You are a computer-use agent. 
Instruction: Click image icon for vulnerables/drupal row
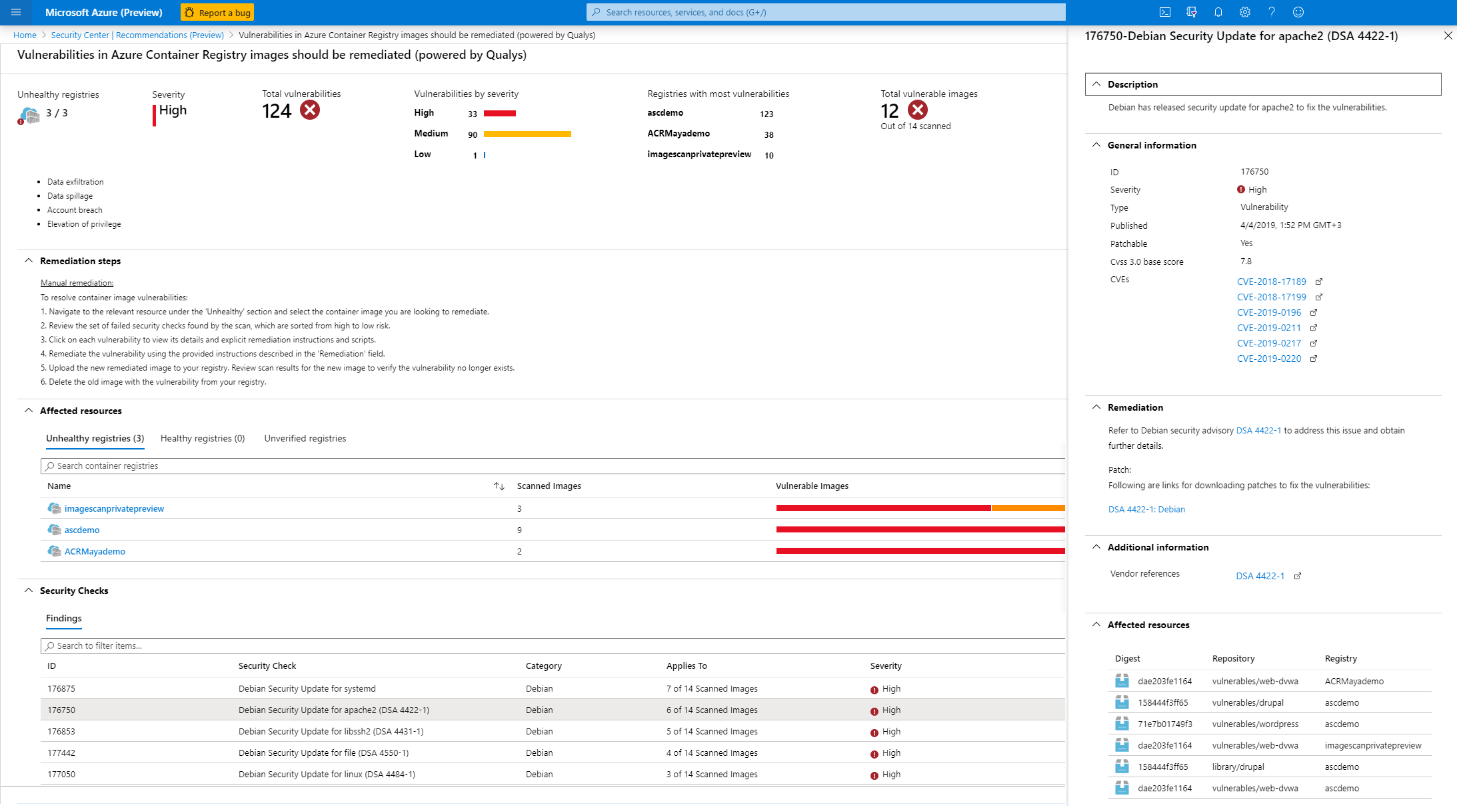[1122, 702]
